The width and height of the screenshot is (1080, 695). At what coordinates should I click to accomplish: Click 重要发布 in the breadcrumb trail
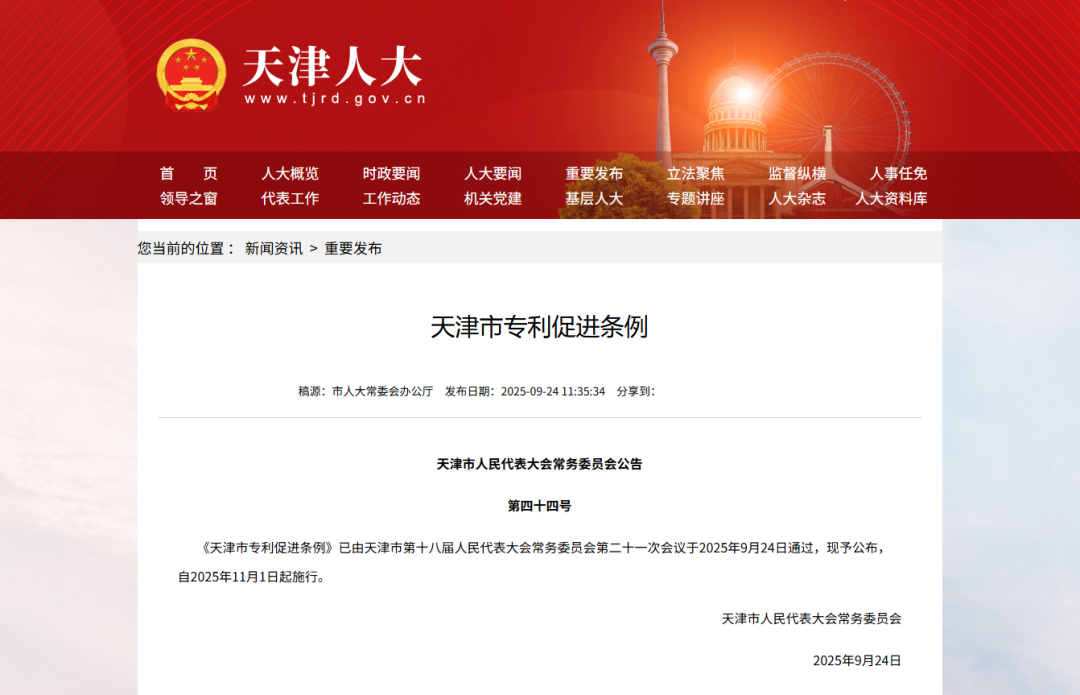(x=353, y=248)
